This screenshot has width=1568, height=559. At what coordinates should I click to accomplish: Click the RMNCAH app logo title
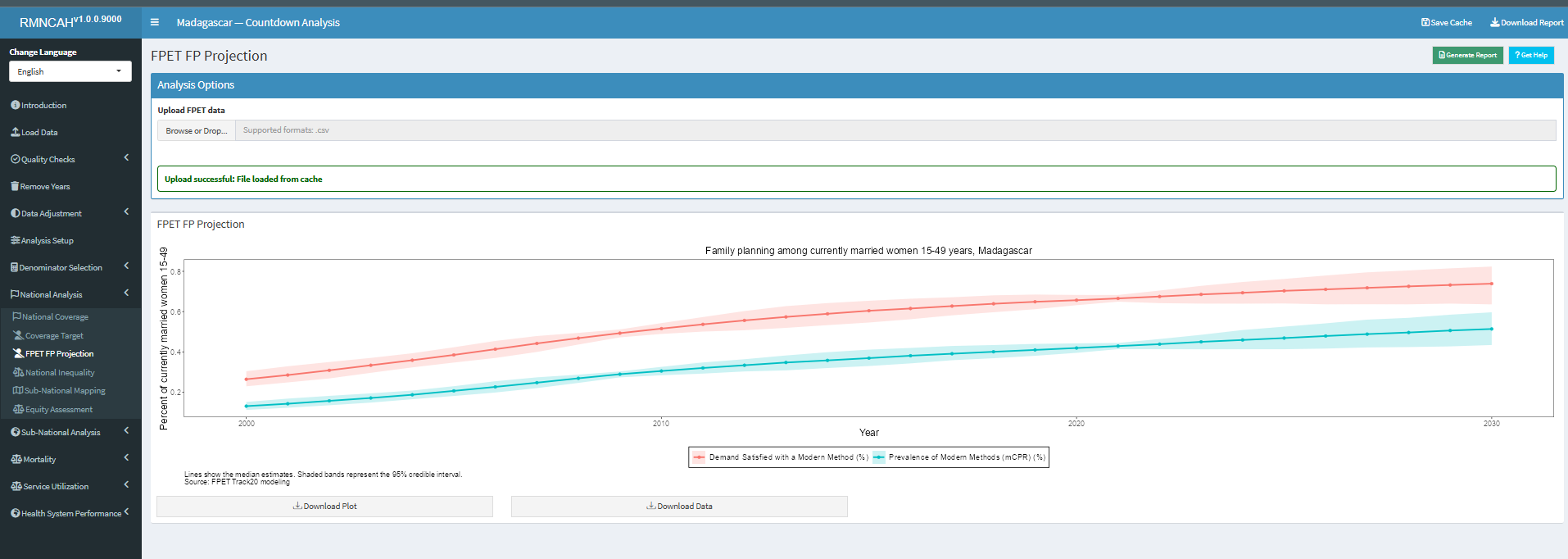[x=70, y=22]
